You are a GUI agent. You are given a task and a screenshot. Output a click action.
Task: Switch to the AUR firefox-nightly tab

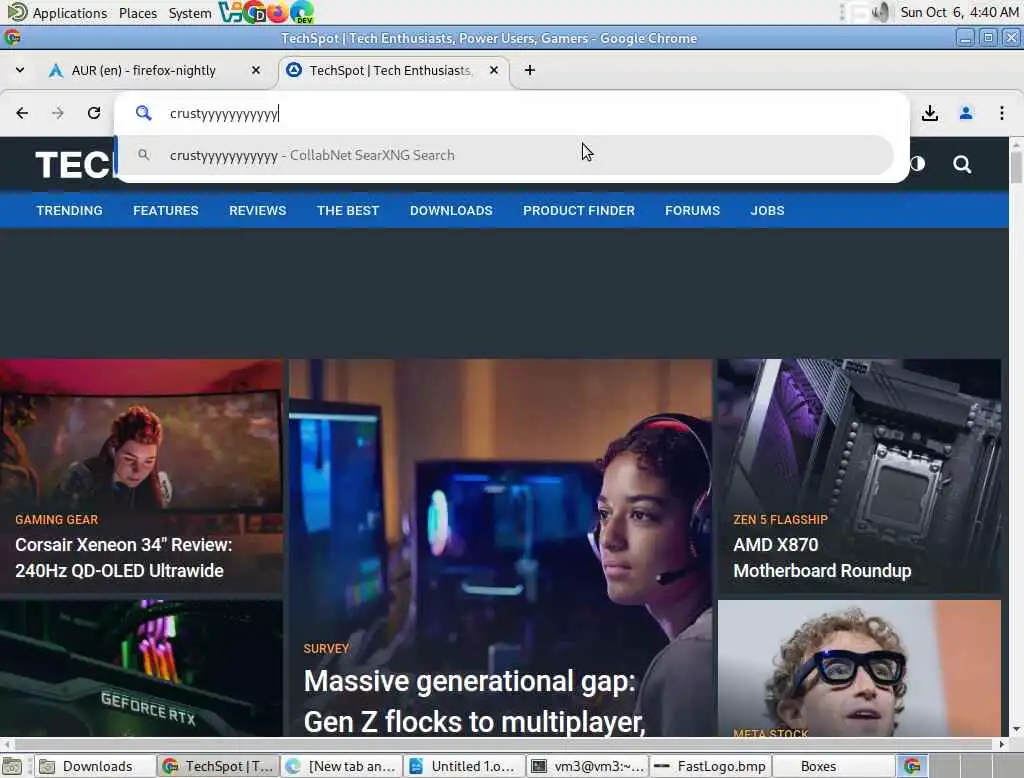pos(156,70)
